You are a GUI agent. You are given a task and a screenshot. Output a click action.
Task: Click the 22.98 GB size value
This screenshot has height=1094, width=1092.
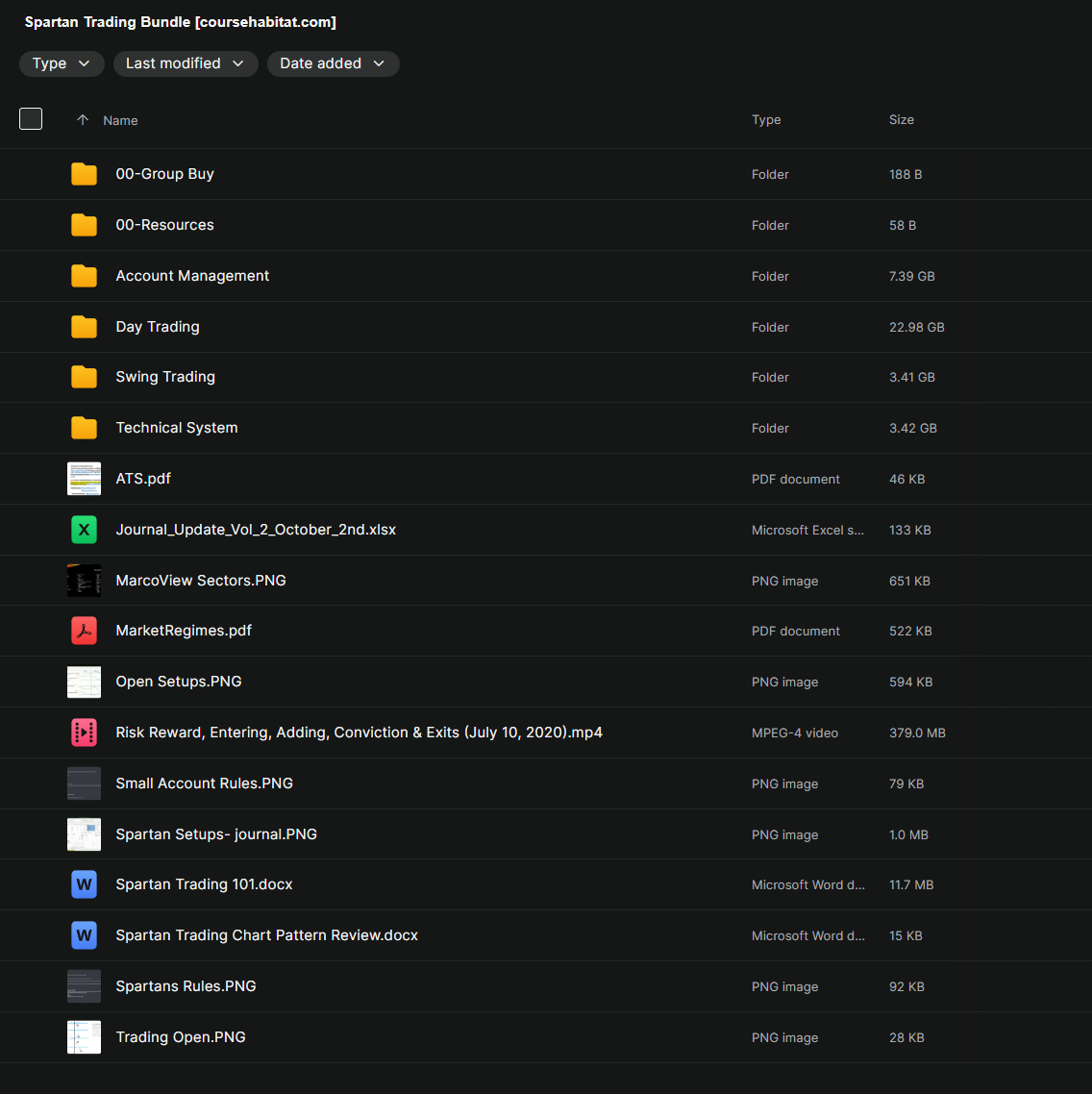(x=916, y=327)
